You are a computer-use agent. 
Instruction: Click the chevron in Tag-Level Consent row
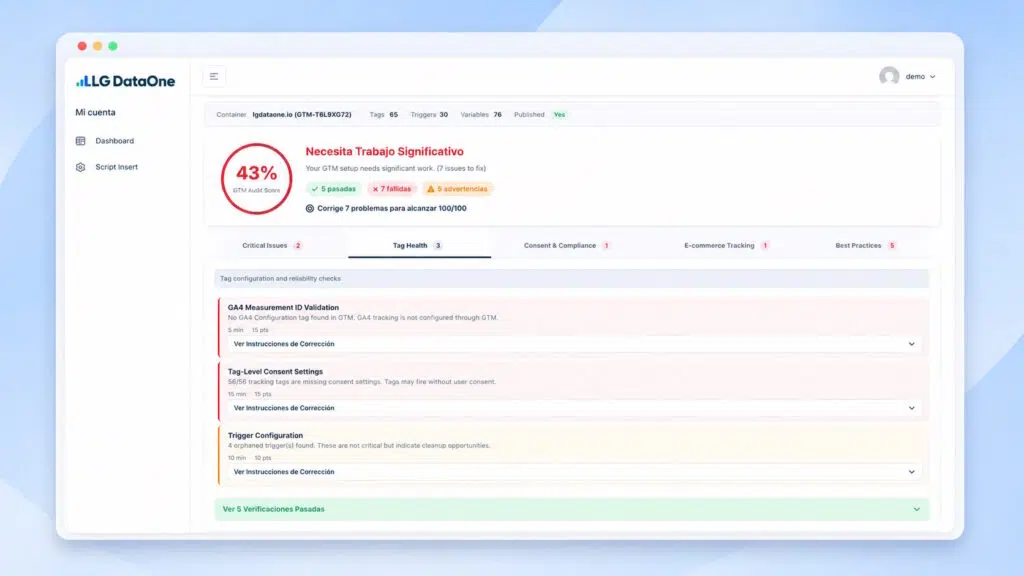[912, 408]
